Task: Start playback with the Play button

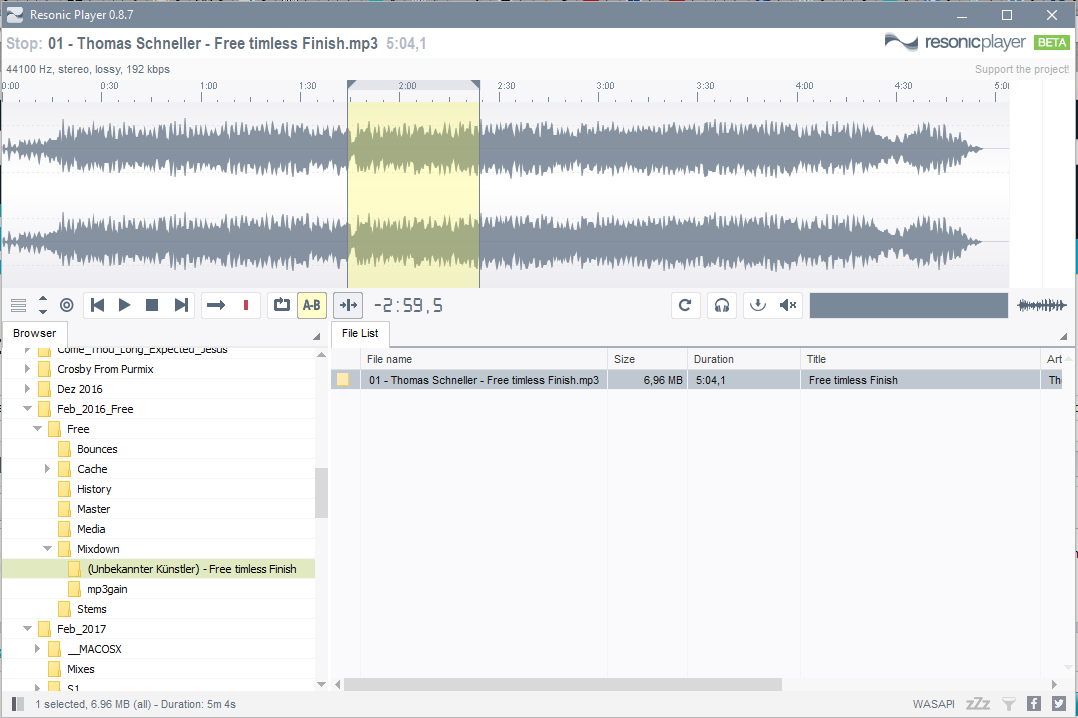Action: point(124,305)
